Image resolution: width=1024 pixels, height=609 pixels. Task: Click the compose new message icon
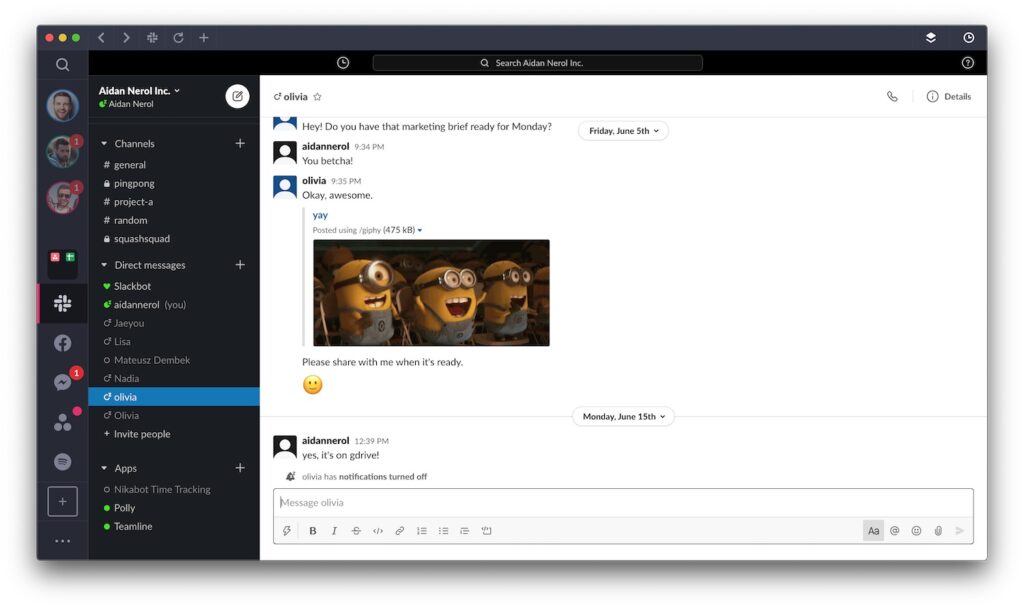tap(237, 97)
